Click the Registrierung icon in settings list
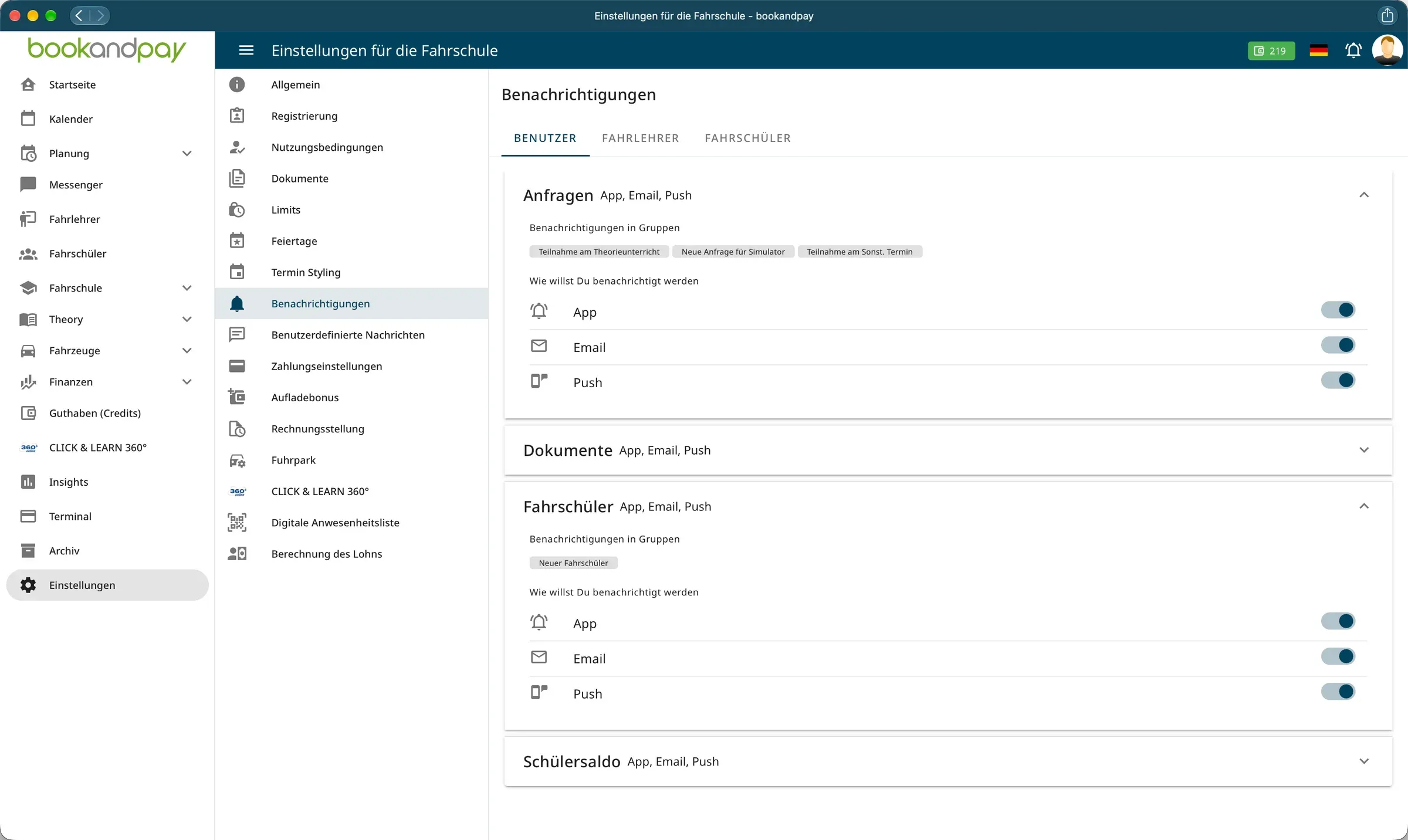The width and height of the screenshot is (1408, 840). (x=237, y=116)
